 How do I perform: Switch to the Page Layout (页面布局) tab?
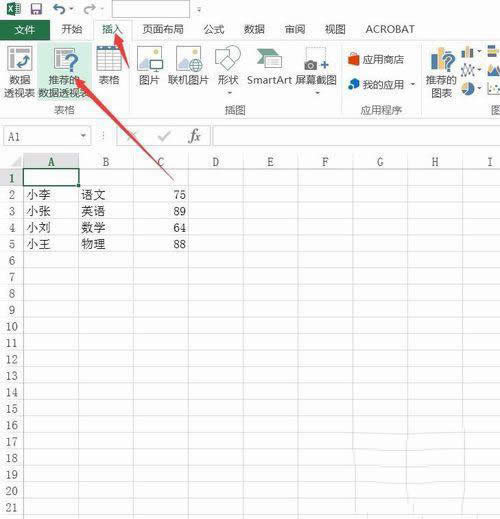(x=163, y=29)
